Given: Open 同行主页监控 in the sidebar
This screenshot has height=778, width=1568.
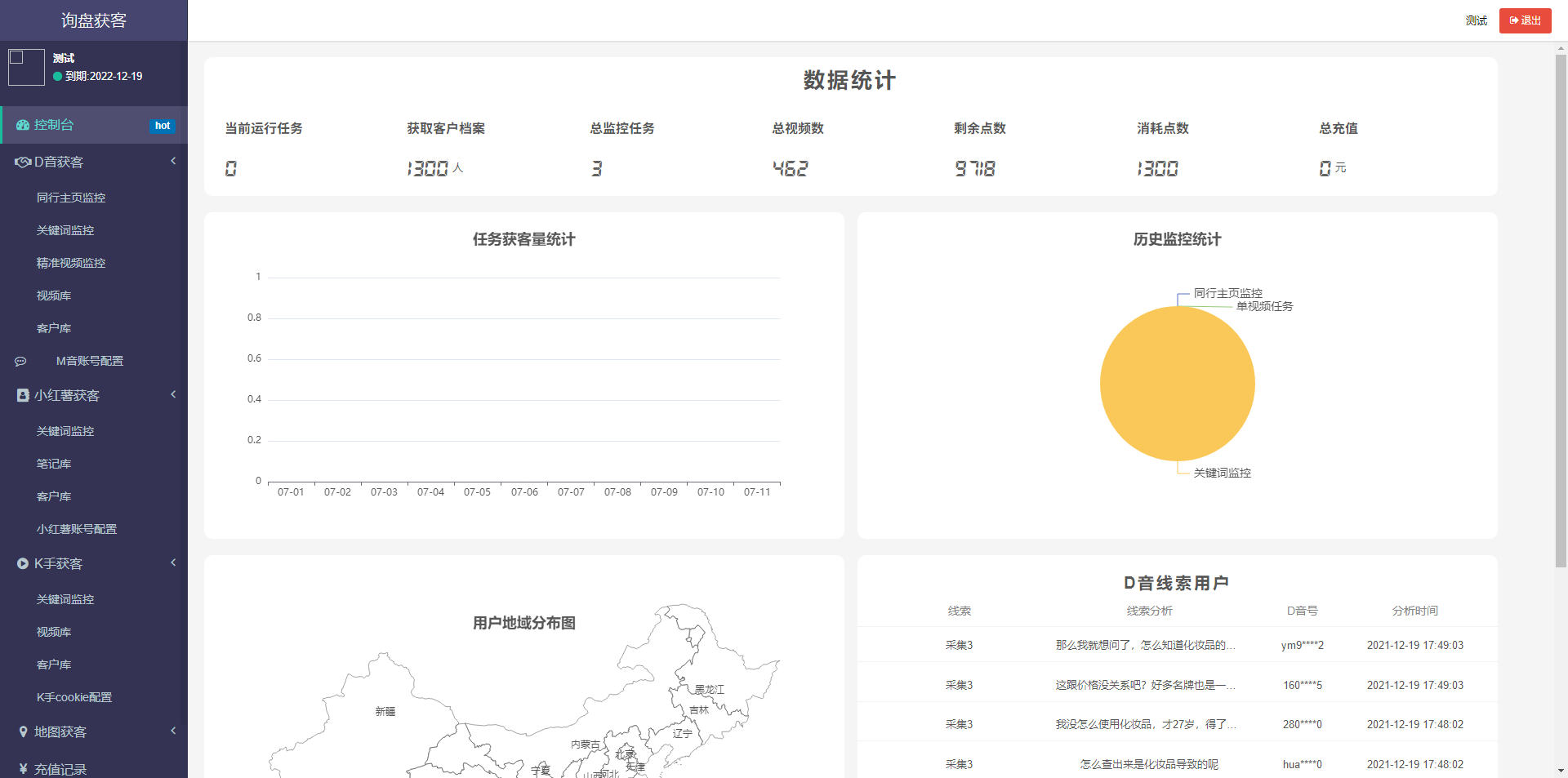Looking at the screenshot, I should pyautogui.click(x=71, y=198).
